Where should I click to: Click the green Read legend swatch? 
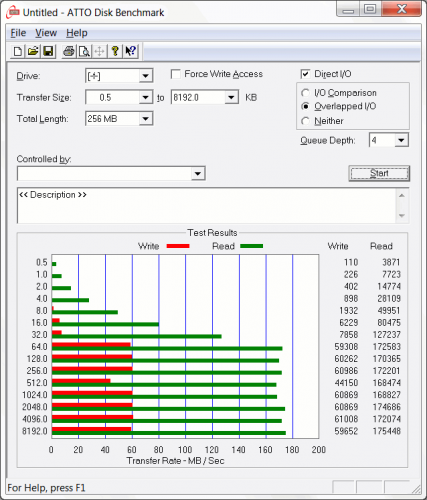252,246
